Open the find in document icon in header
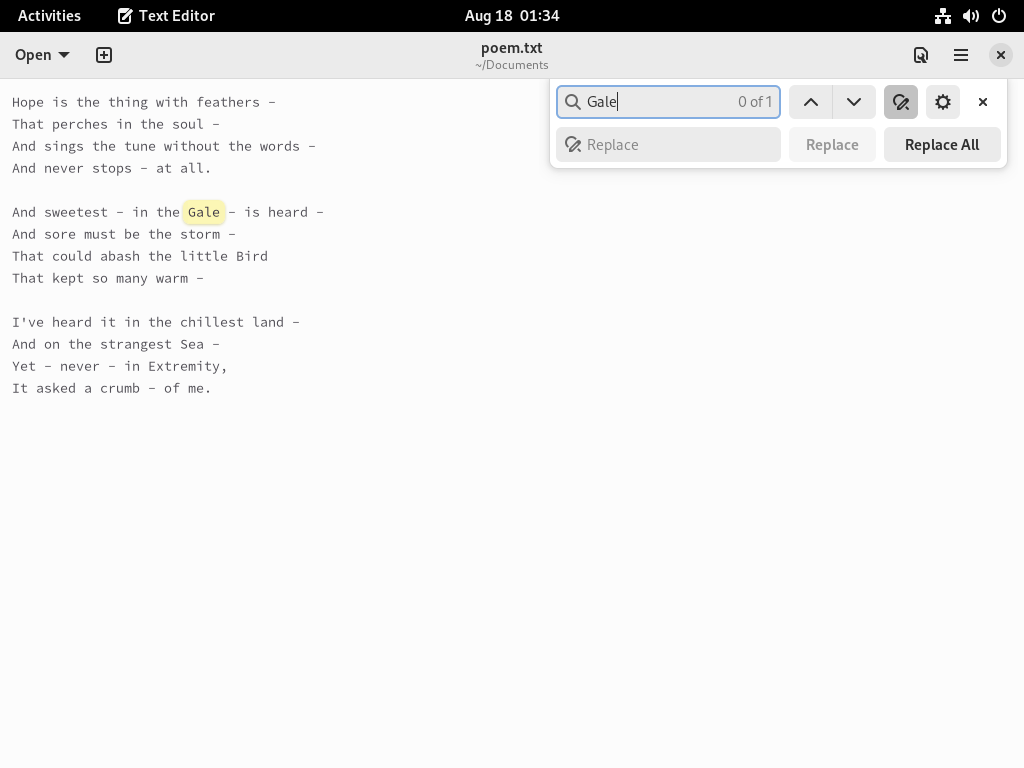The height and width of the screenshot is (768, 1024). 921,55
